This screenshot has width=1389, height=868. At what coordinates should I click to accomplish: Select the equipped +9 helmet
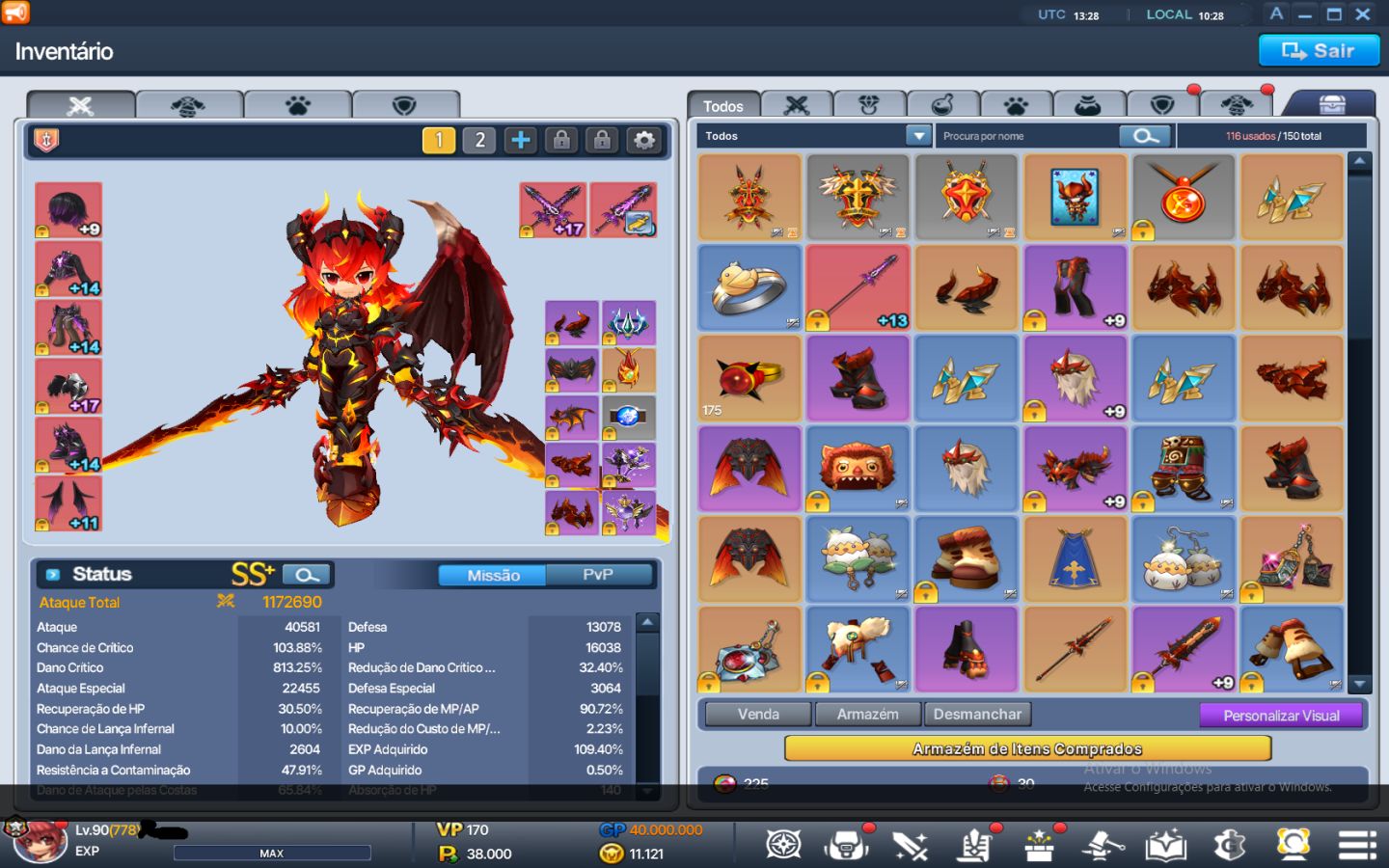click(x=68, y=210)
